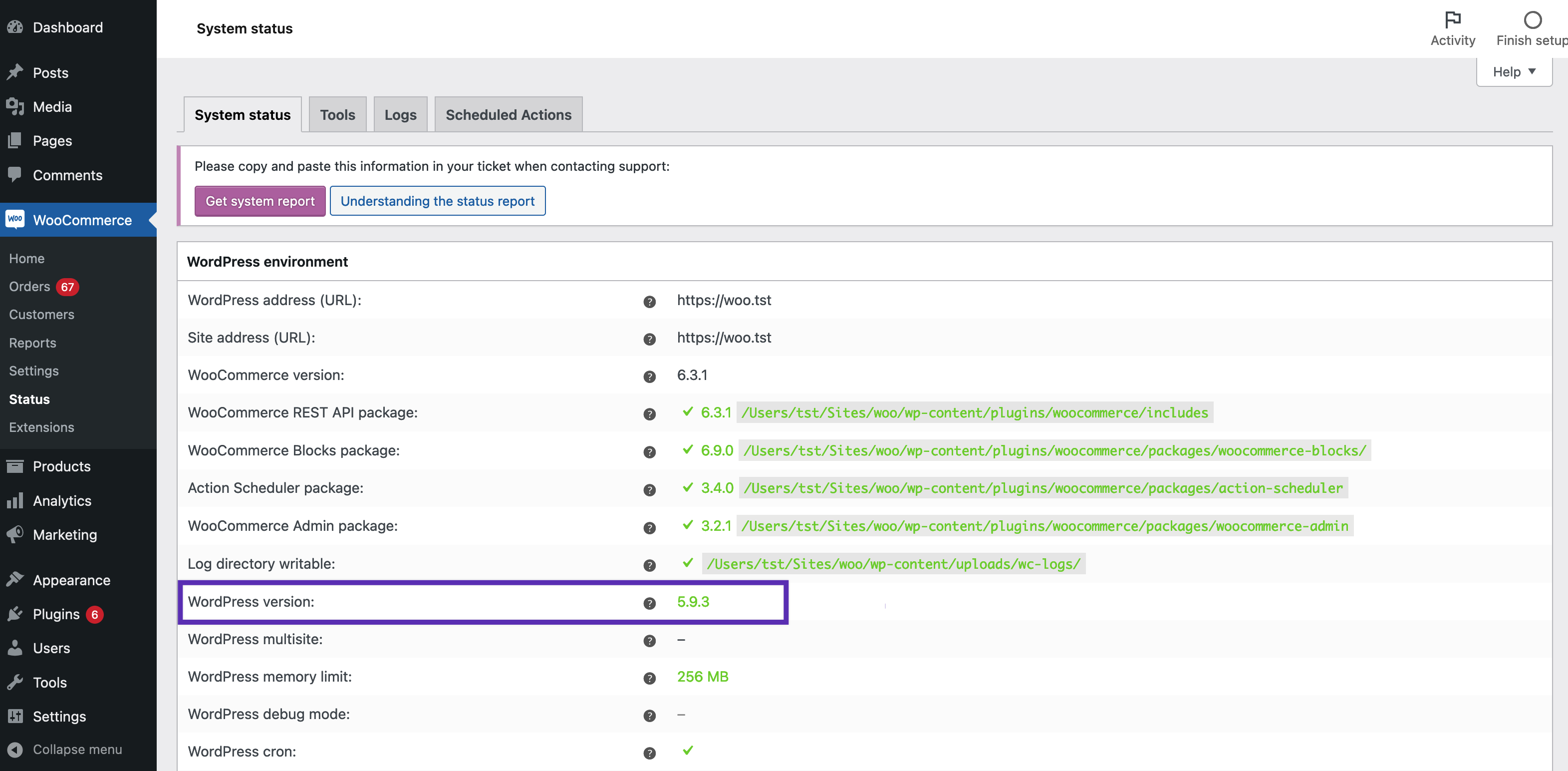Click help icon beside WooCommerce version
This screenshot has width=1568, height=771.
(649, 377)
